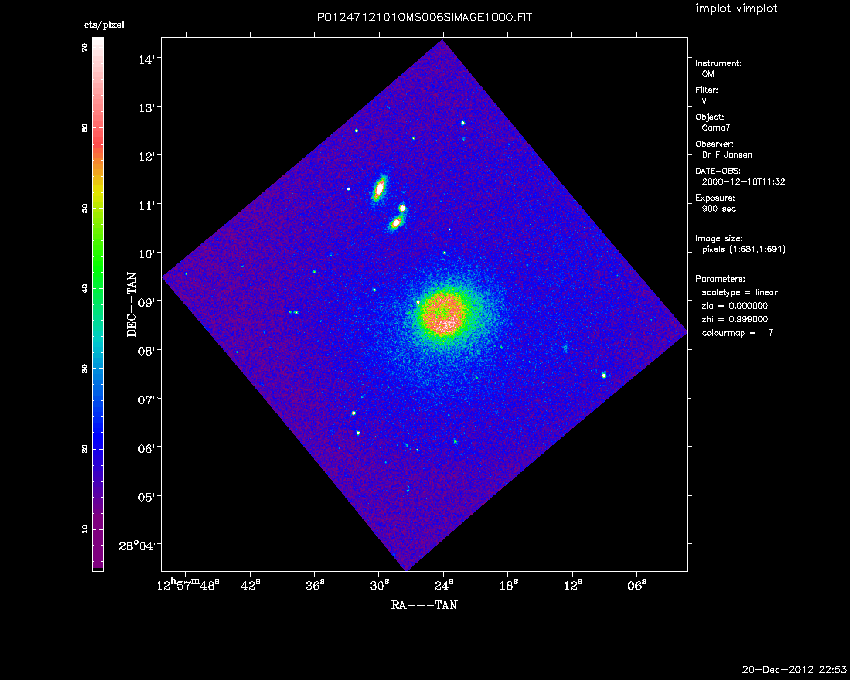Click the 24s right ascension tick label
This screenshot has height=680, width=850.
pos(444,583)
